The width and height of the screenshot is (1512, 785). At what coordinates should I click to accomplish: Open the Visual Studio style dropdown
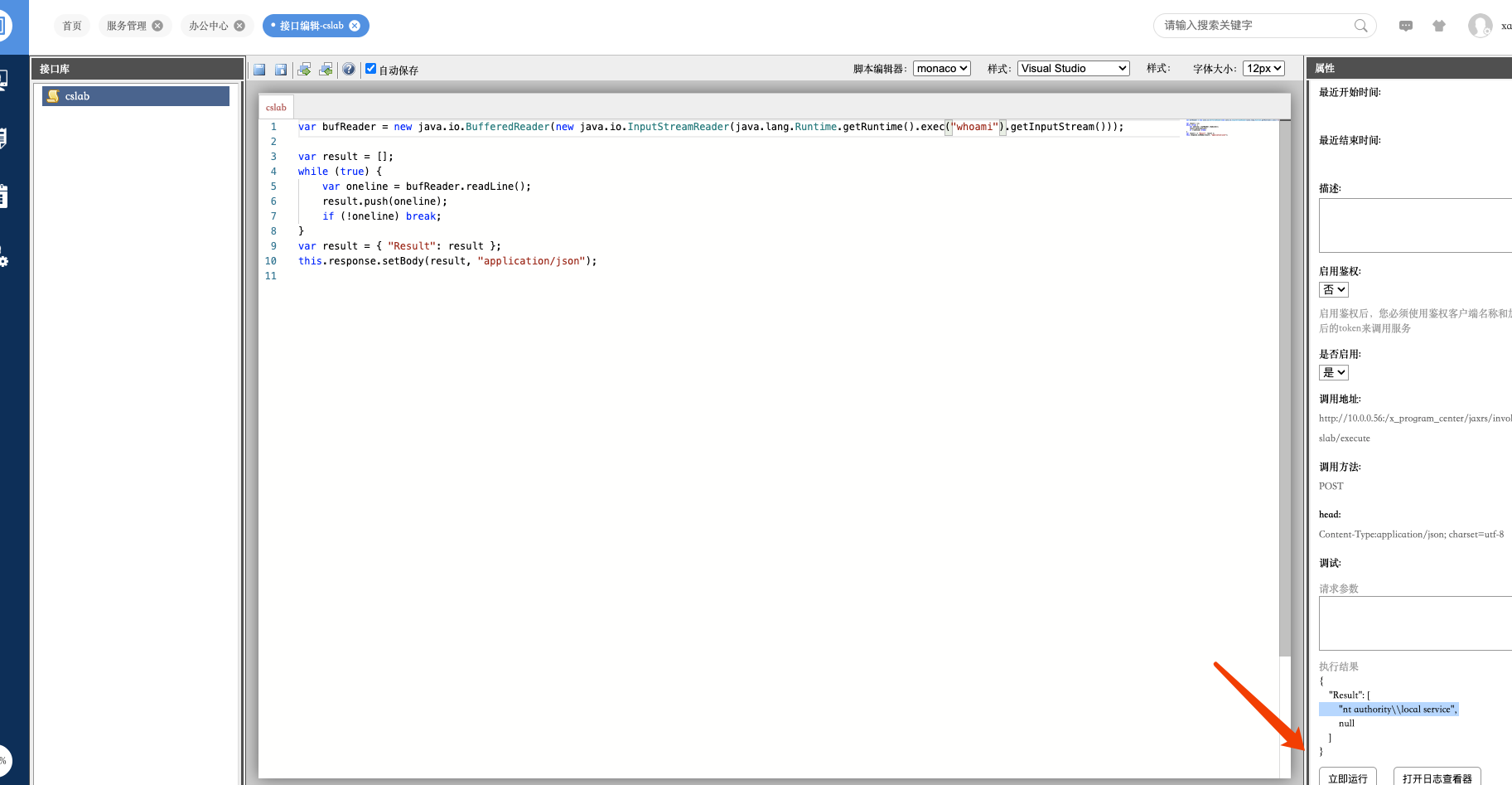pos(1073,69)
